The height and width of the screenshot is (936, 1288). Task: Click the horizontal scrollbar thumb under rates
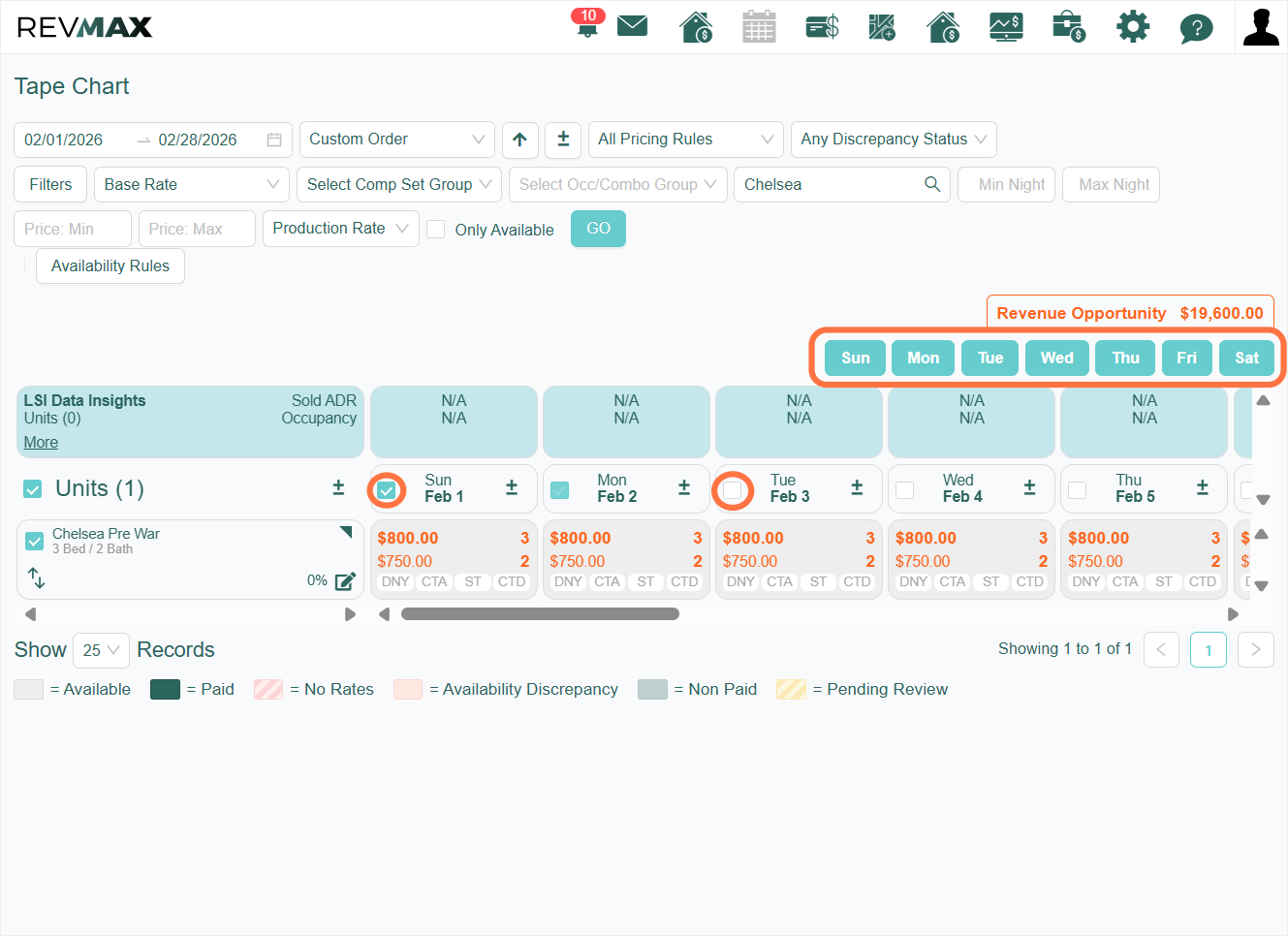tap(540, 613)
